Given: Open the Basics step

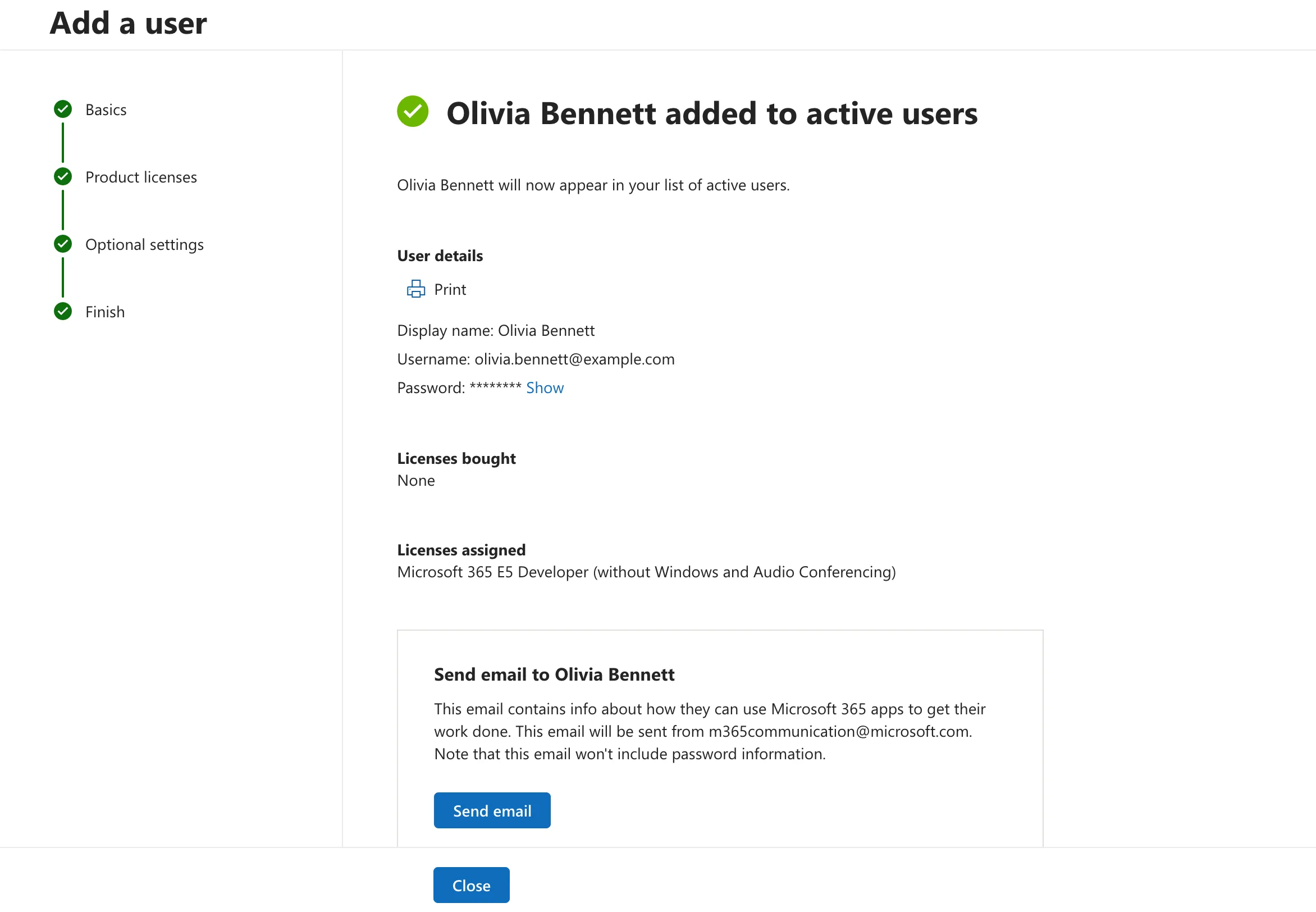Looking at the screenshot, I should pos(106,110).
